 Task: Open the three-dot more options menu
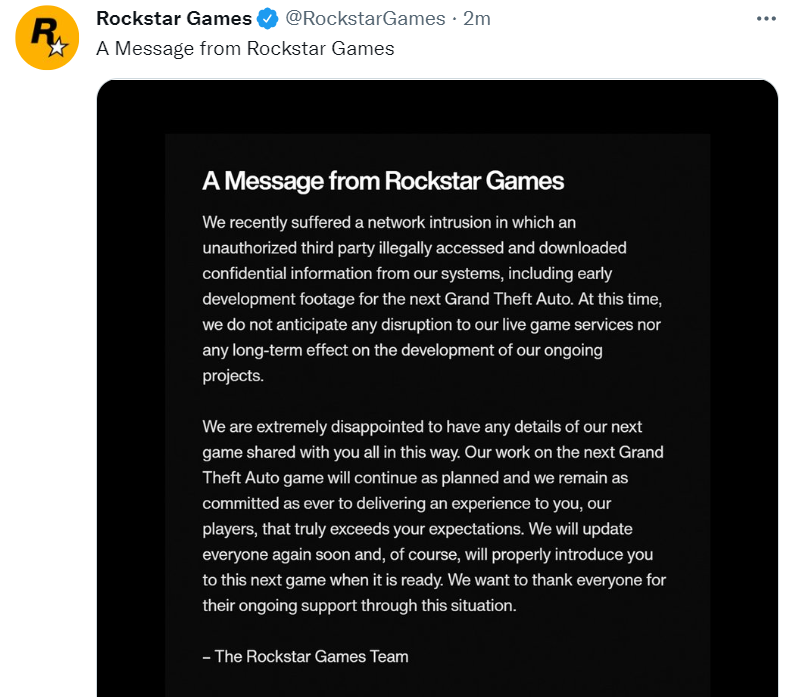tap(766, 19)
